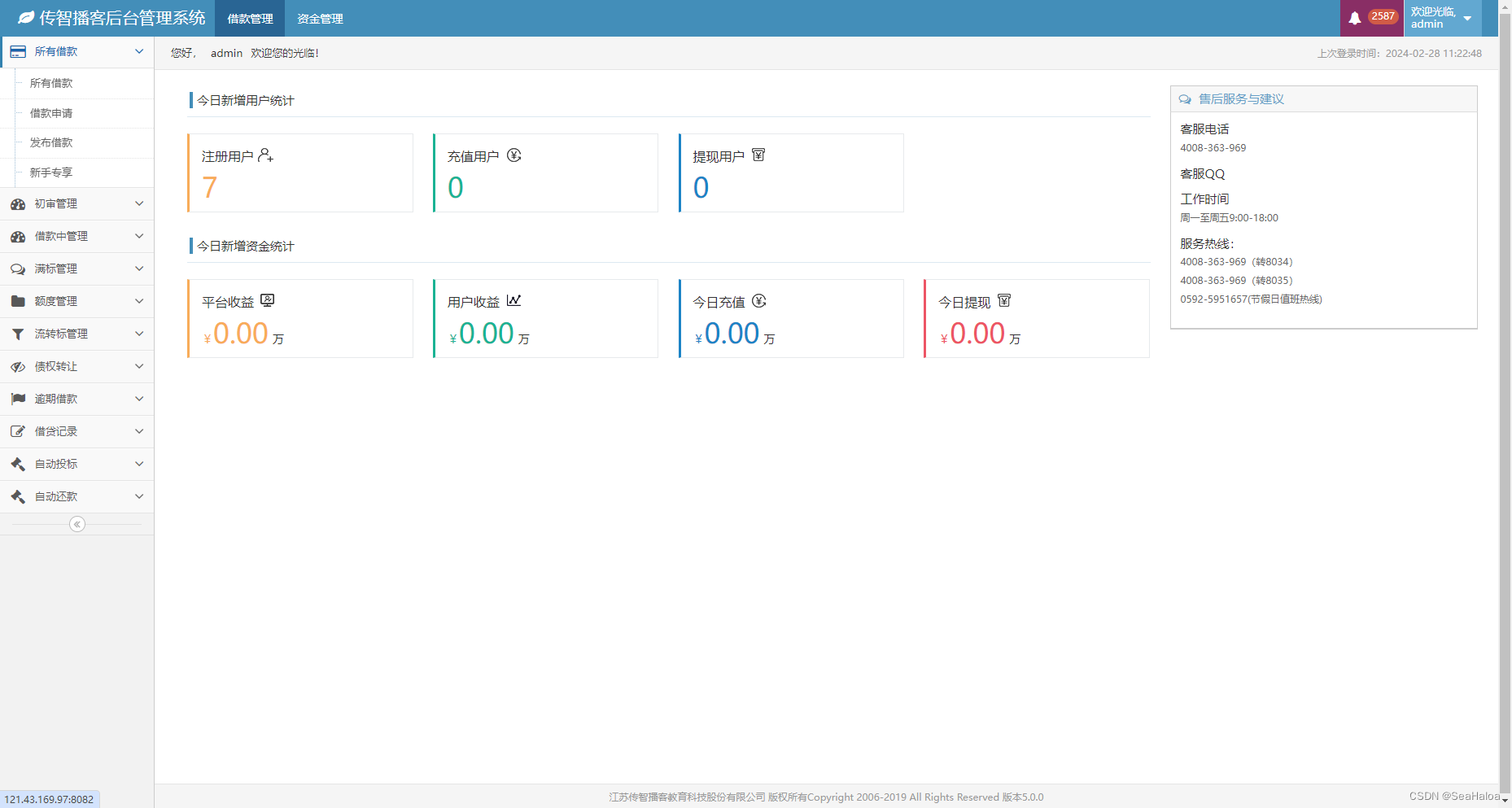Click the footer copyright text
Image resolution: width=1512 pixels, height=808 pixels.
[826, 797]
